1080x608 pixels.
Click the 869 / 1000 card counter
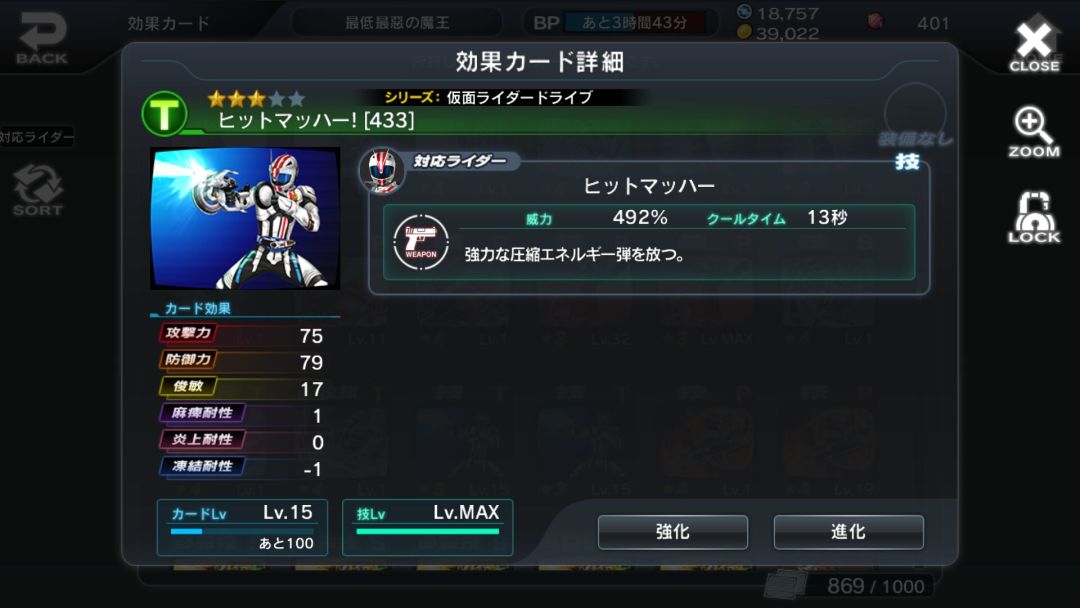pos(875,586)
